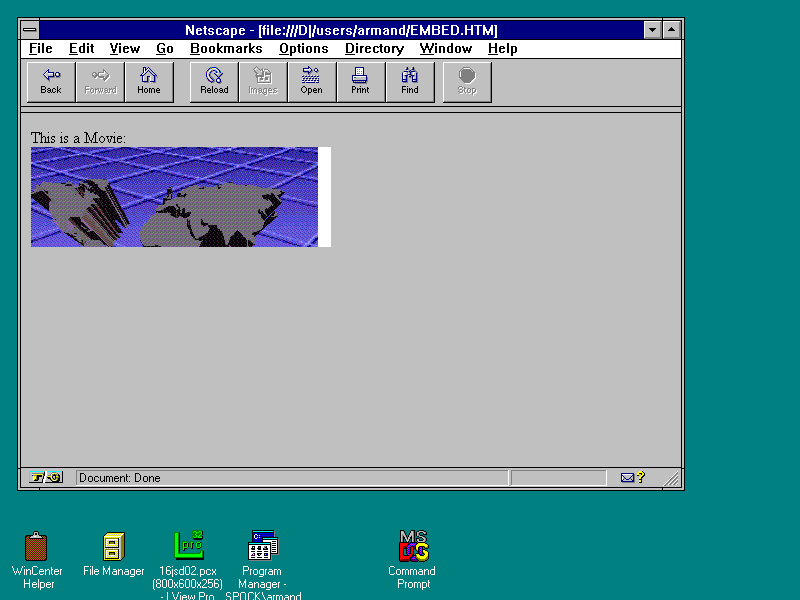
Task: Open the WinCenter Helper desktop icon
Action: click(37, 547)
